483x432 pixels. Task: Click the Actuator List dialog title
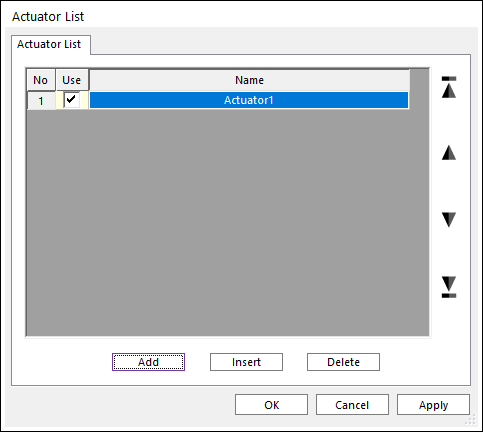pos(48,16)
